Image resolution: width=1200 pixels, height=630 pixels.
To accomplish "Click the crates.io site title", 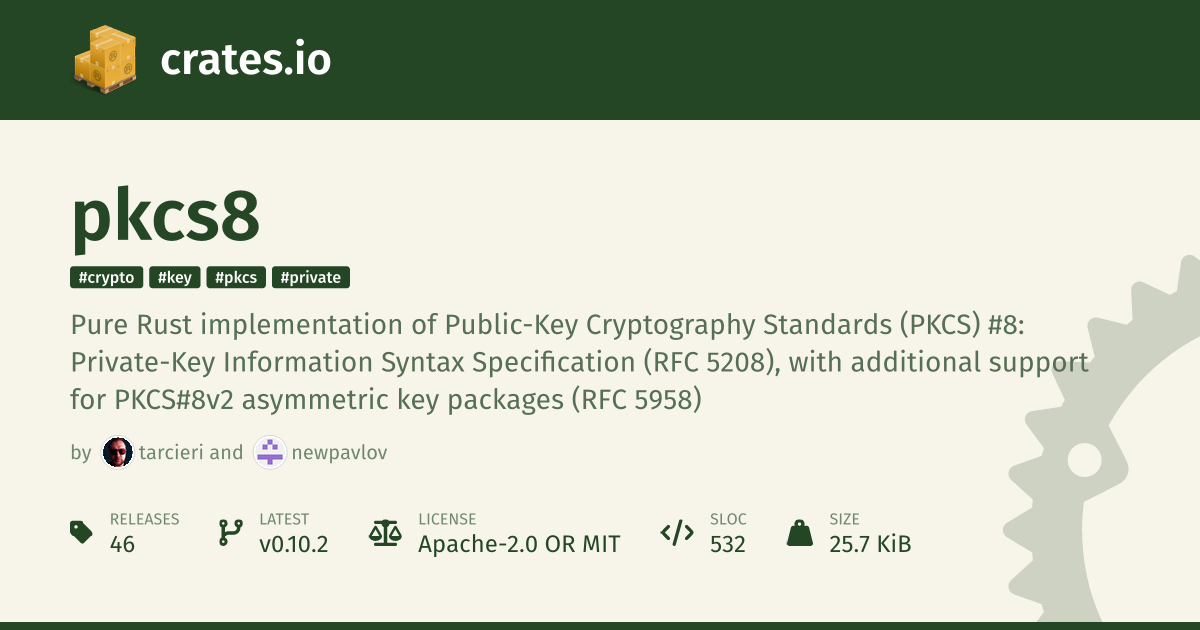I will pyautogui.click(x=245, y=60).
